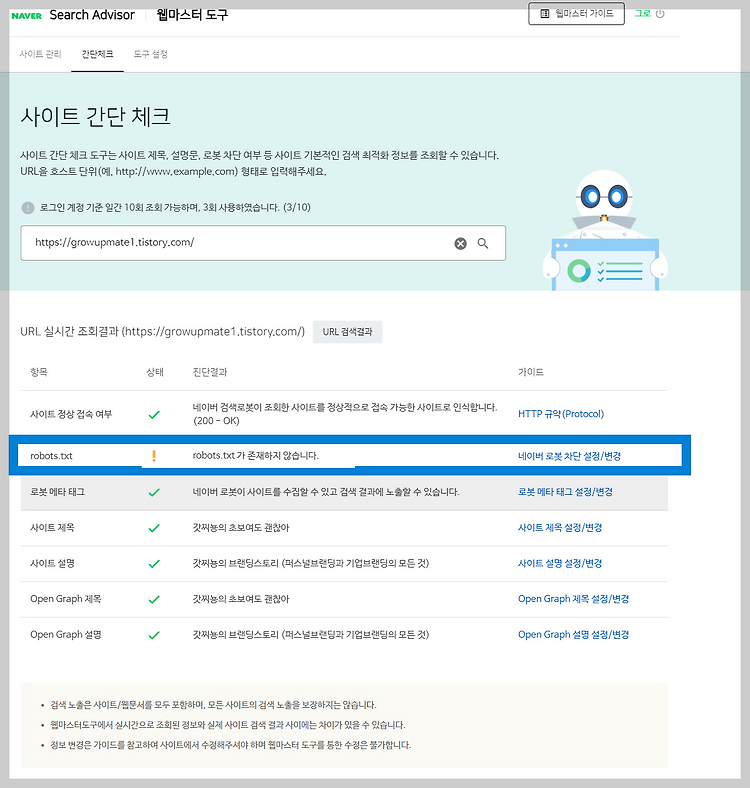Select the title result in Open Graph 제목 row
The height and width of the screenshot is (788, 750).
241,599
